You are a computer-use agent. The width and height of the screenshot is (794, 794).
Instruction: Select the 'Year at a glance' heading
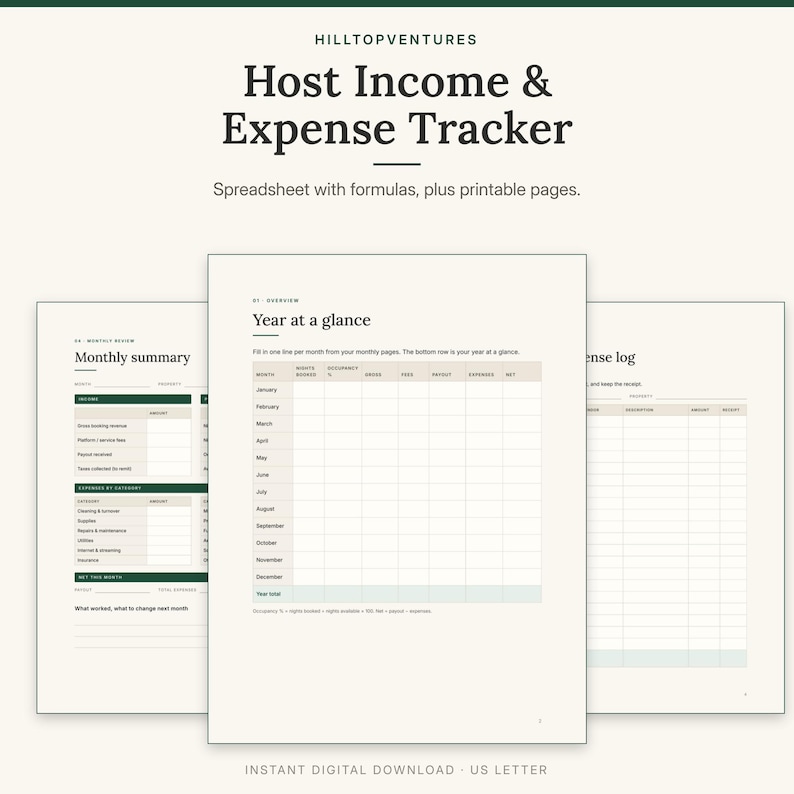pos(311,320)
